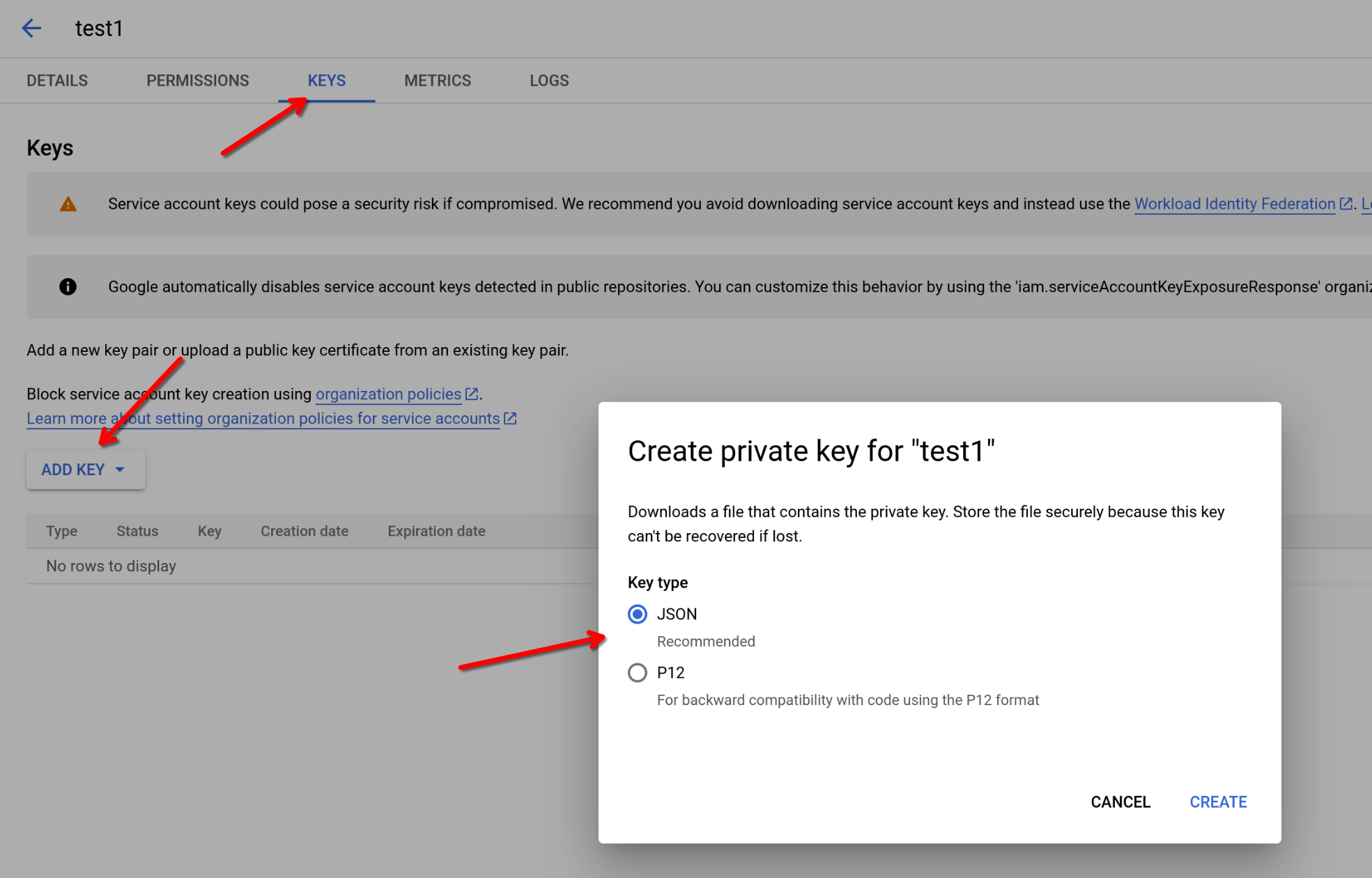The width and height of the screenshot is (1372, 878).
Task: Open the setting organization policies learn more link
Action: point(262,418)
